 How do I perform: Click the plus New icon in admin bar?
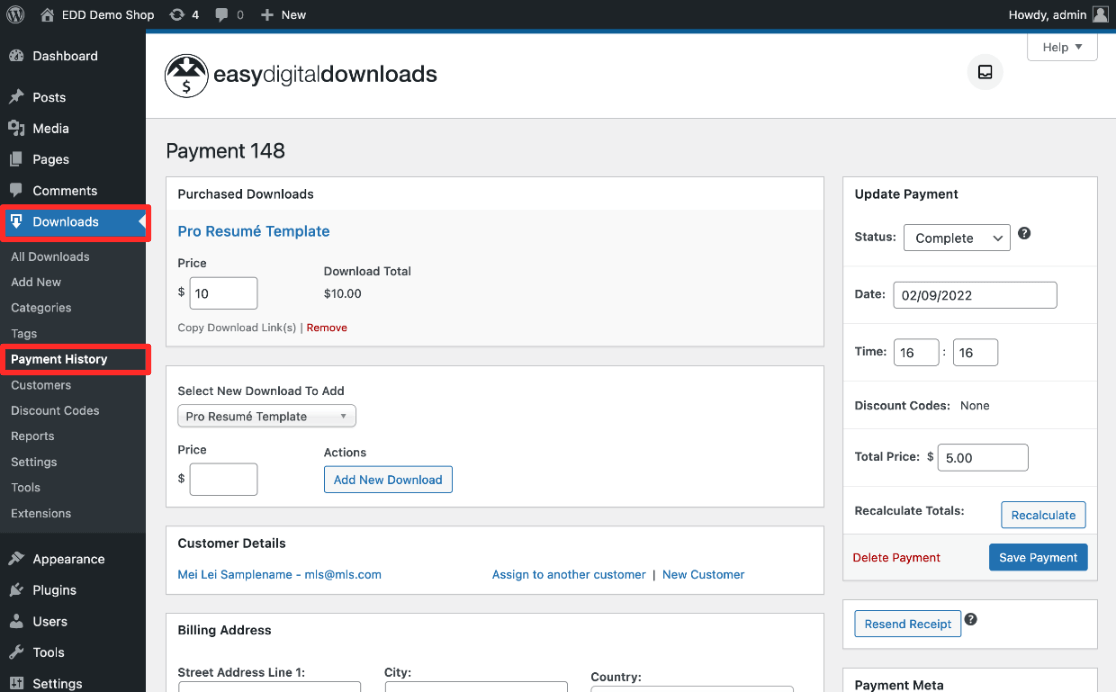(267, 14)
